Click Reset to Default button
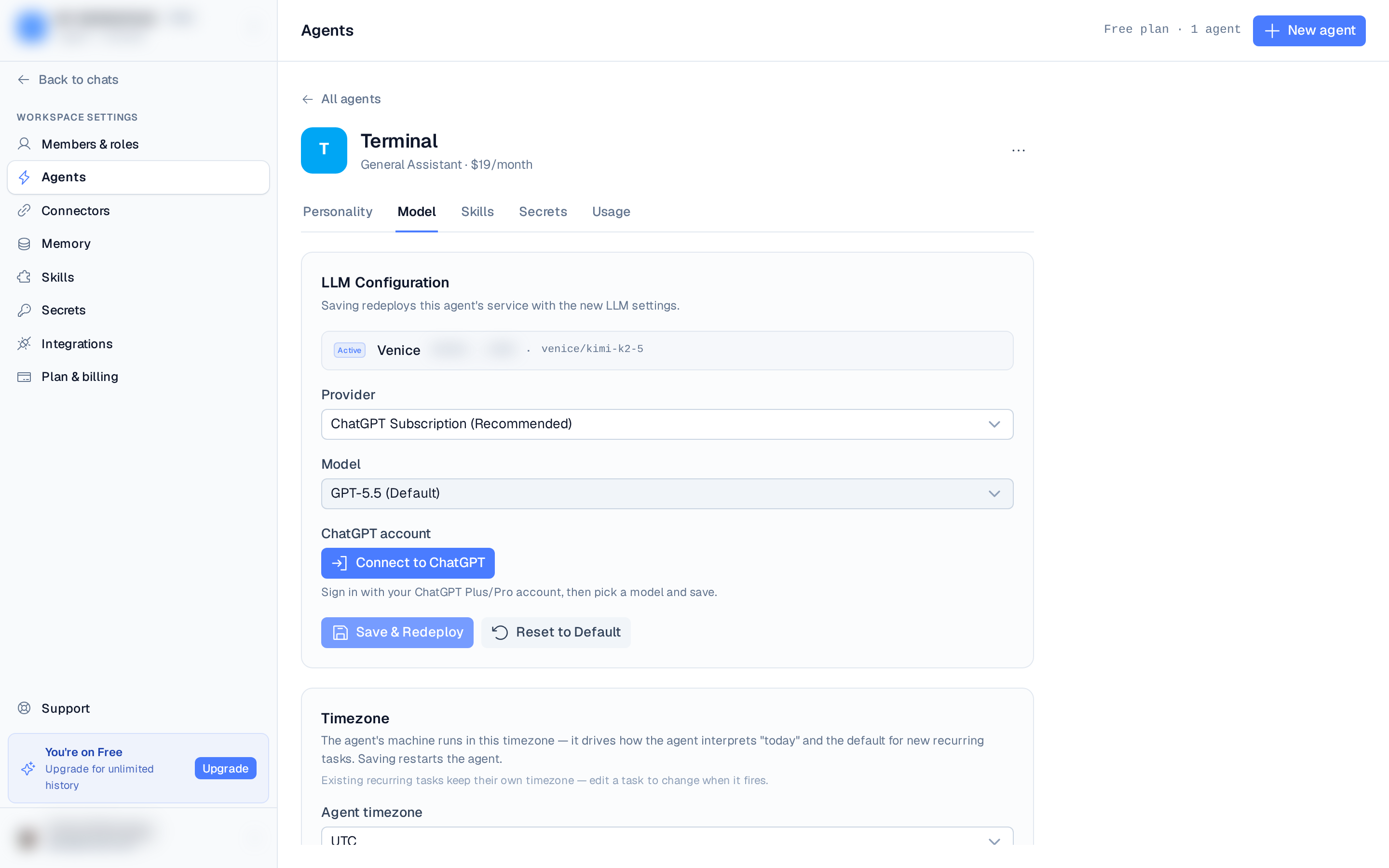 coord(556,633)
